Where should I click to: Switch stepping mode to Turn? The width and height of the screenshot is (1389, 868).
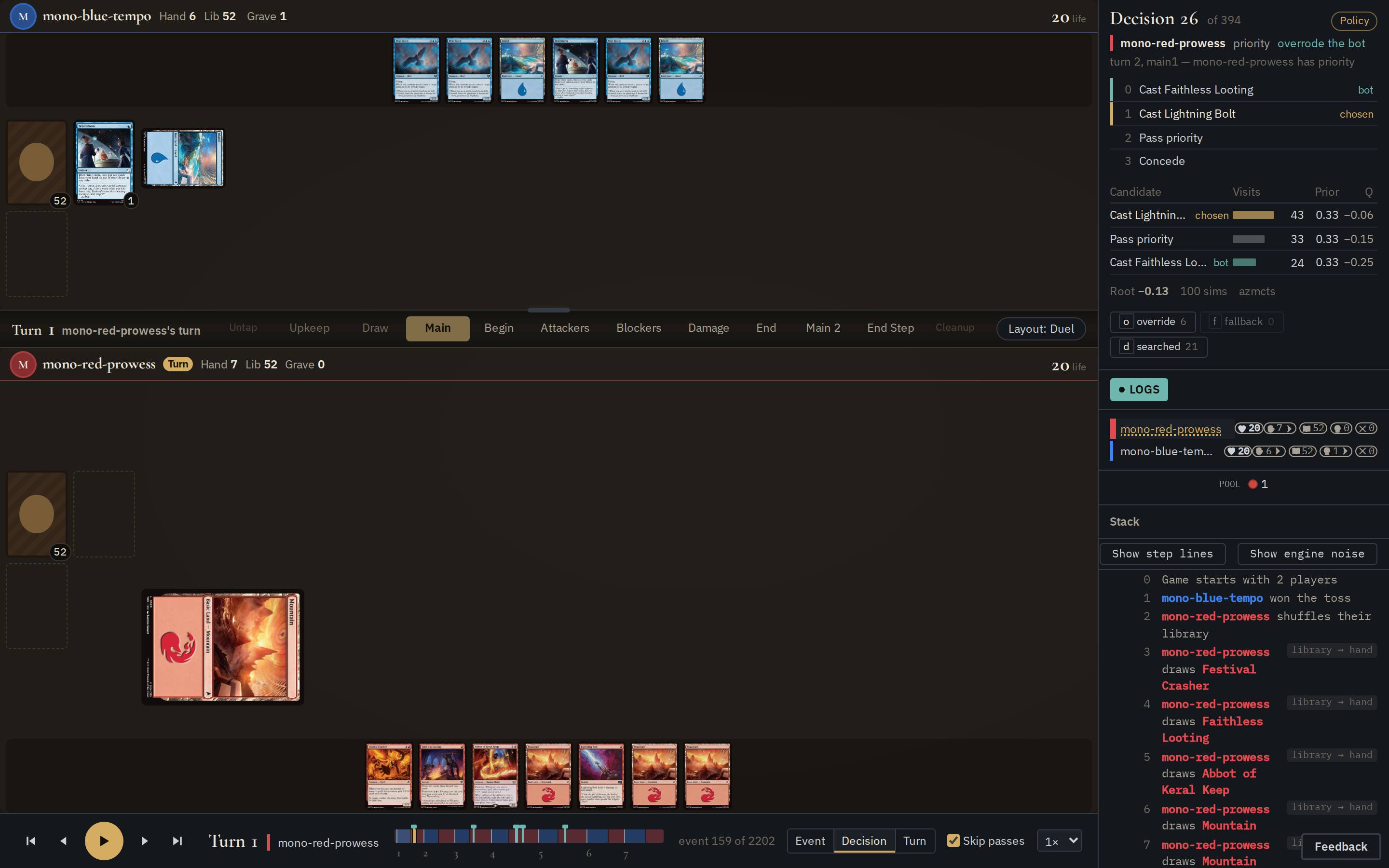point(914,841)
